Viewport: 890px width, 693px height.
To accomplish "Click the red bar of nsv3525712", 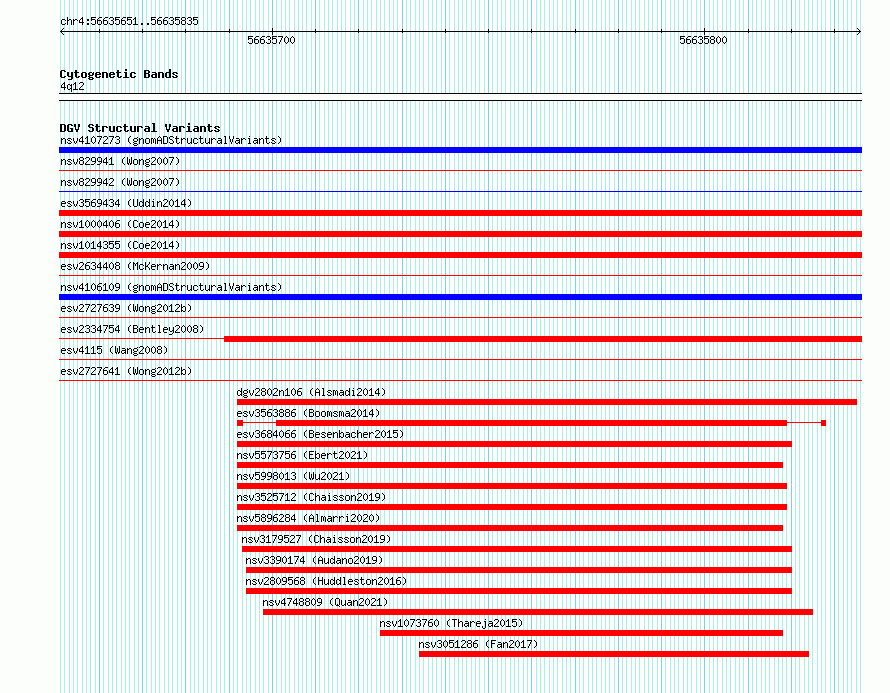I will coord(512,507).
